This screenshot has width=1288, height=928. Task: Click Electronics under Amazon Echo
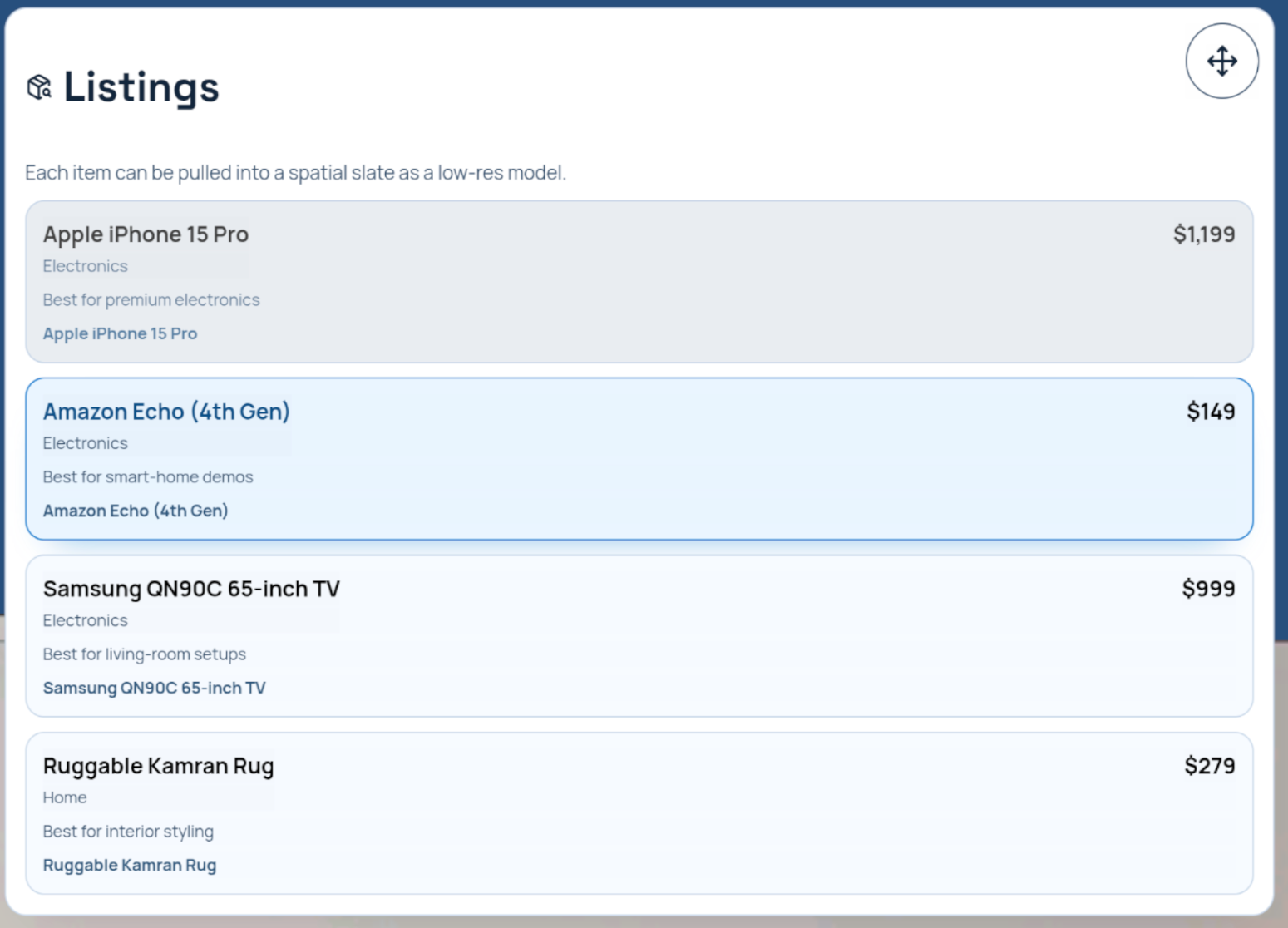(x=86, y=443)
